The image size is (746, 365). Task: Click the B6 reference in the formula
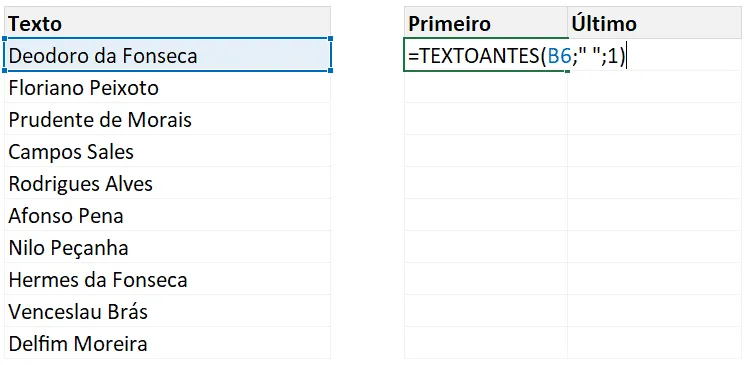click(559, 57)
